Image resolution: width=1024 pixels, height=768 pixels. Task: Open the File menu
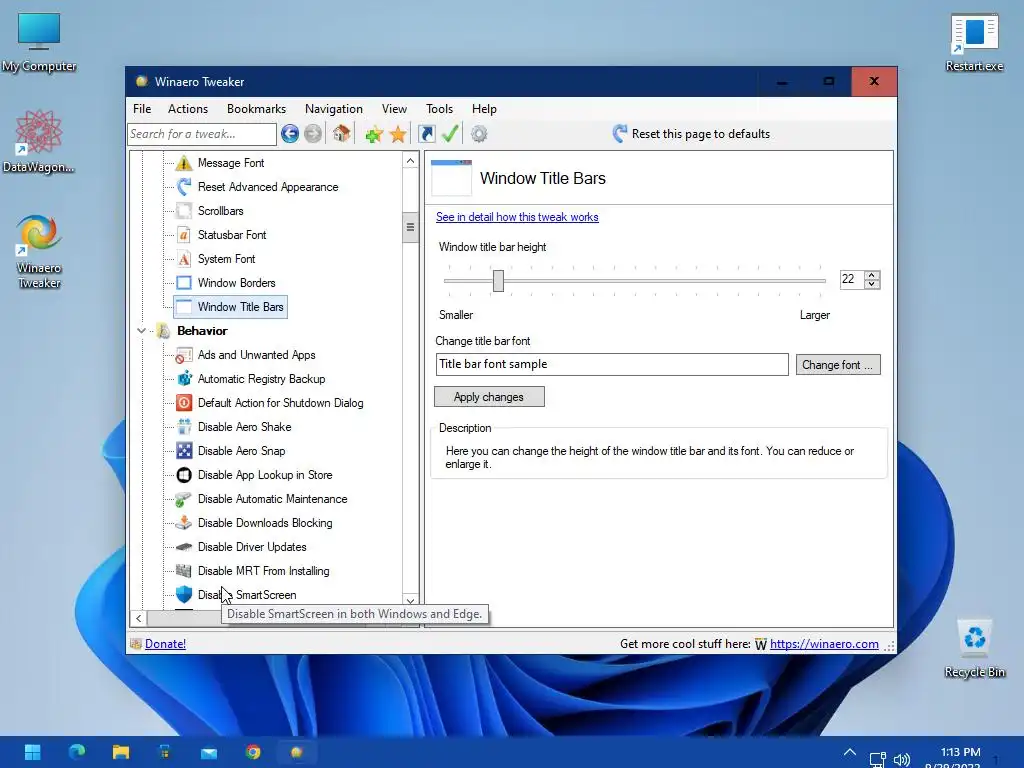pos(142,109)
